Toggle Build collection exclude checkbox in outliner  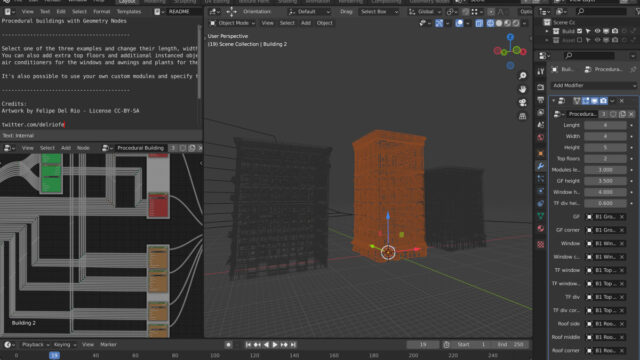580,31
